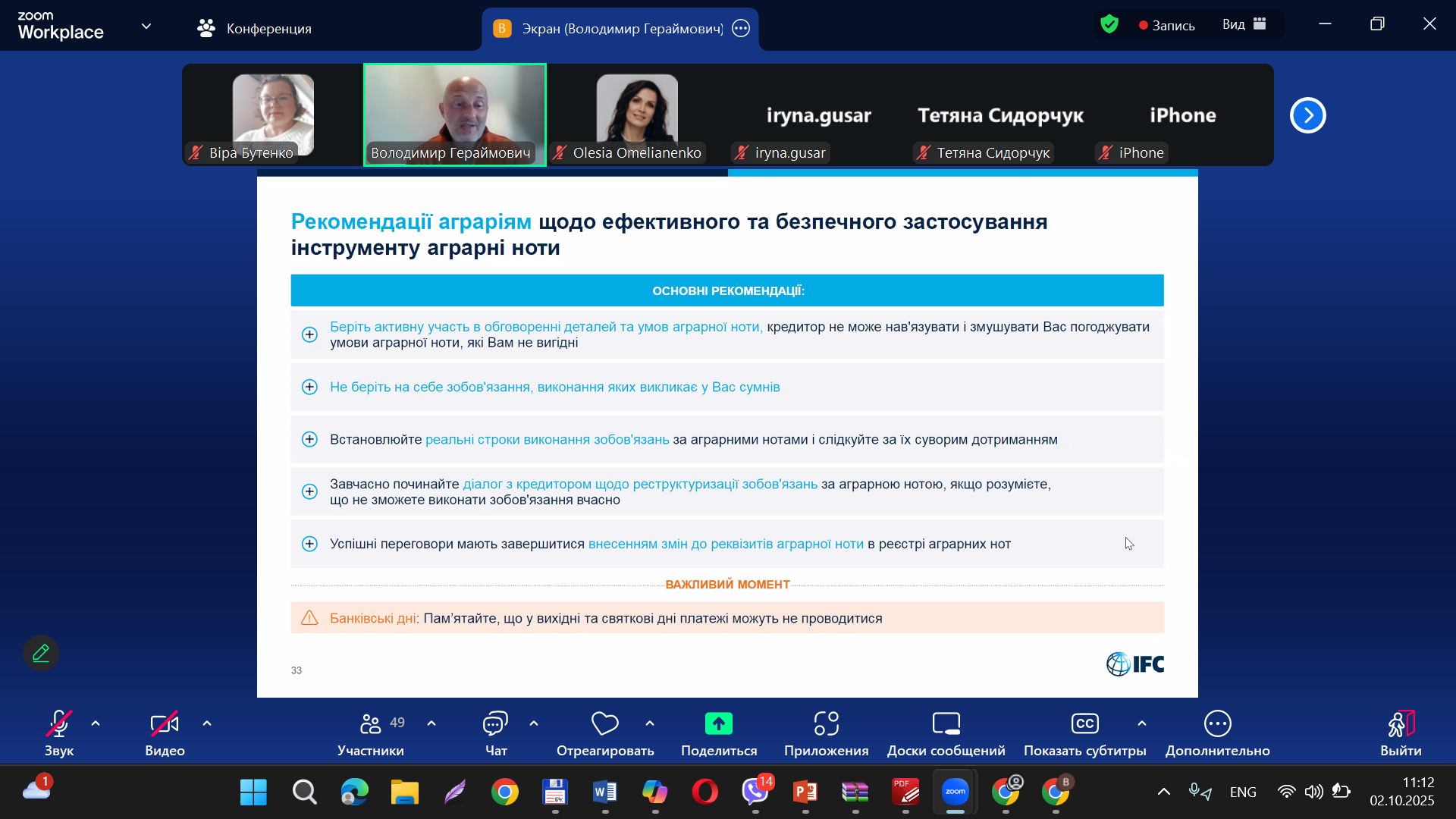Open the Дополнительно more options menu

1217,724
